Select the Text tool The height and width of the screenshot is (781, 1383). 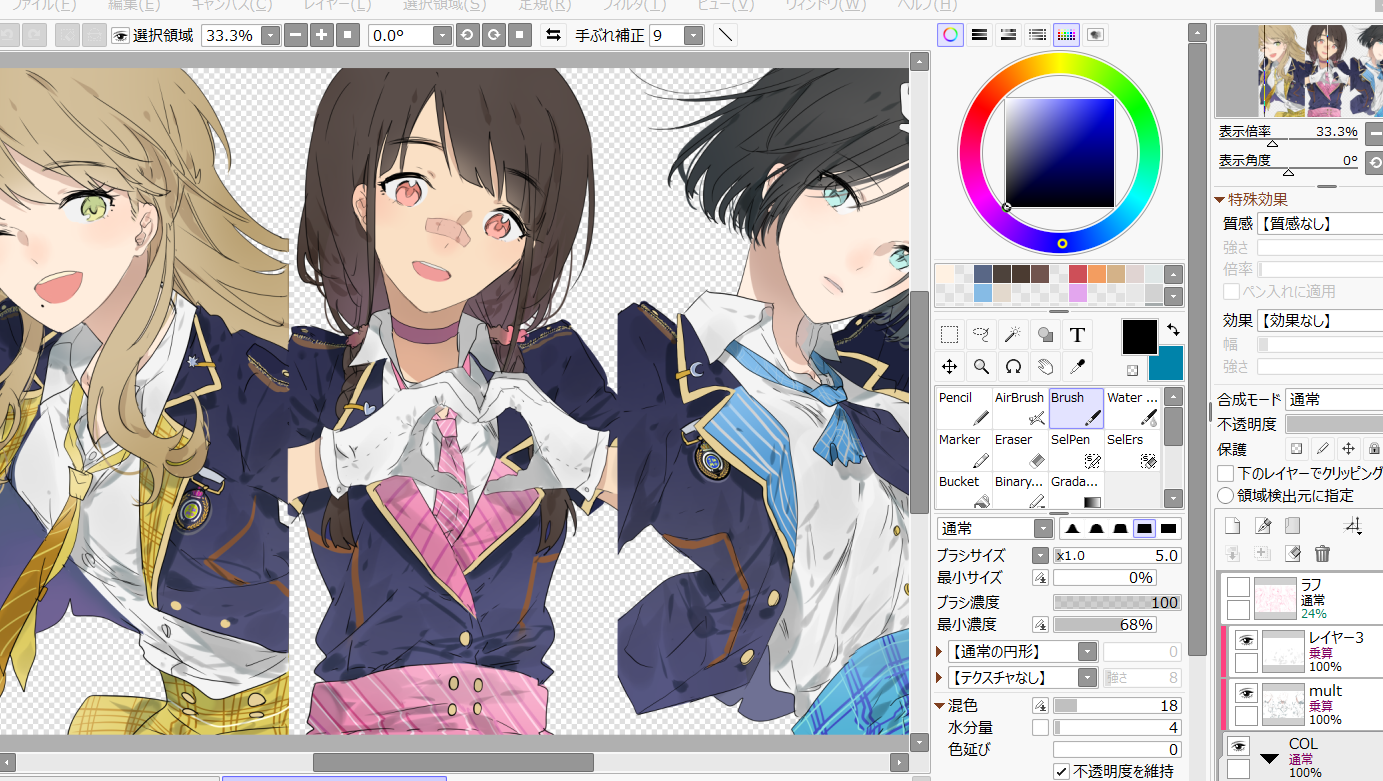tap(1077, 334)
